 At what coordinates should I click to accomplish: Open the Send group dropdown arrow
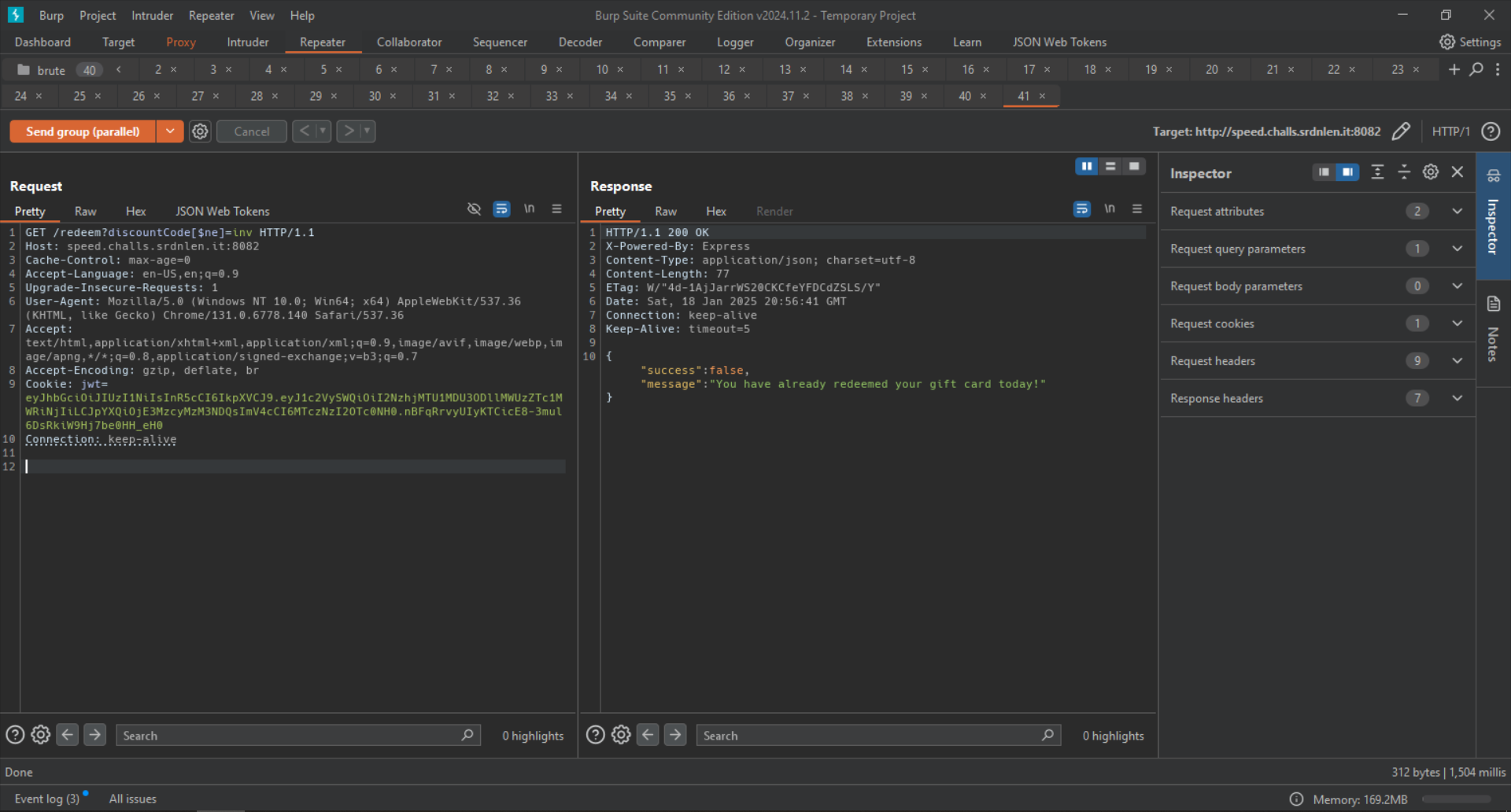170,131
